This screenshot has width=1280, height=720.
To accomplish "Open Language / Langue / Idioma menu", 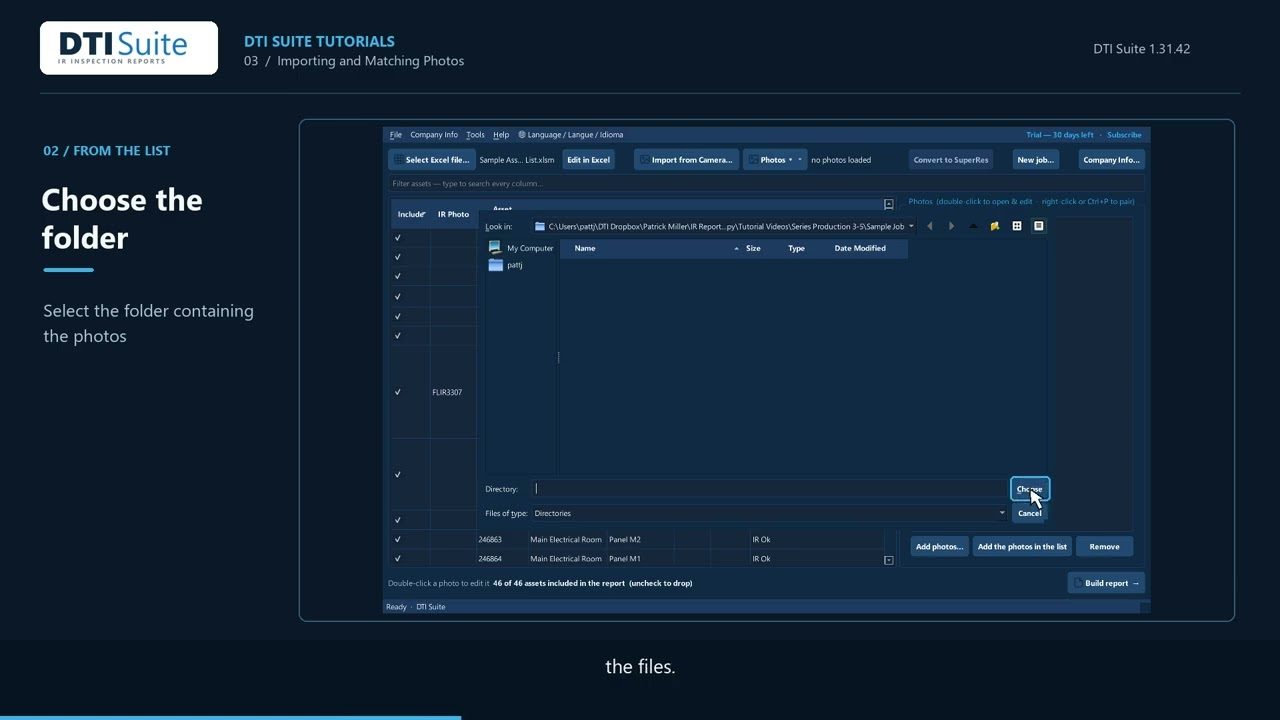I will pyautogui.click(x=571, y=135).
